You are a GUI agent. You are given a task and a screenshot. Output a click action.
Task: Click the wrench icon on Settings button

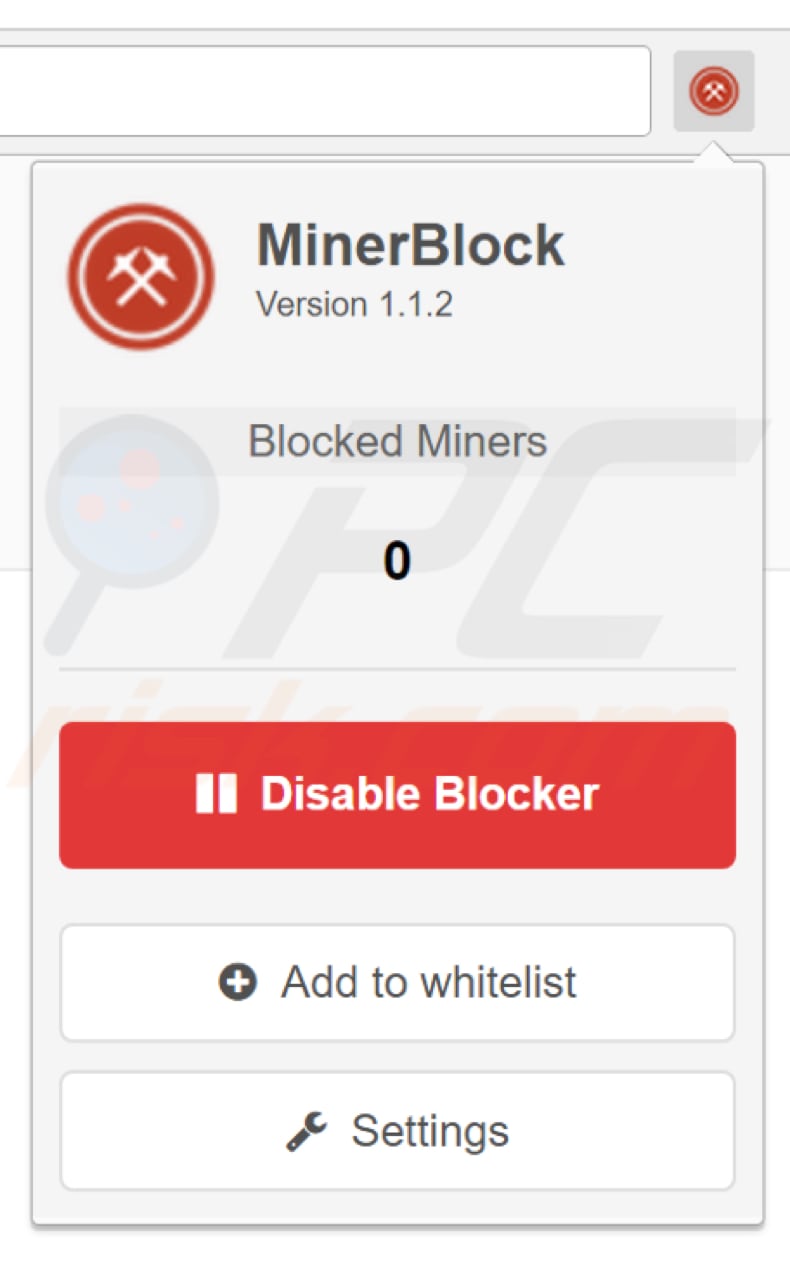click(x=307, y=1130)
